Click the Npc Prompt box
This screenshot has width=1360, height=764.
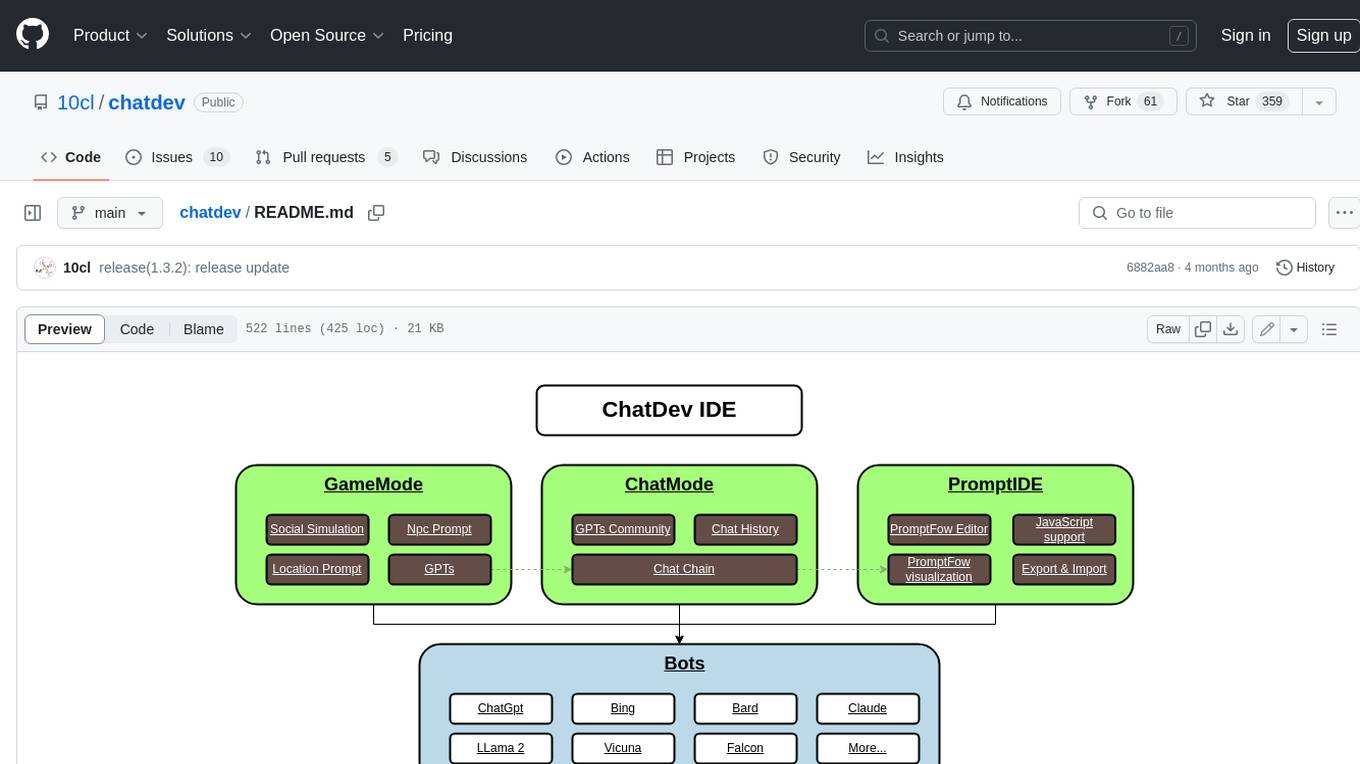point(439,529)
